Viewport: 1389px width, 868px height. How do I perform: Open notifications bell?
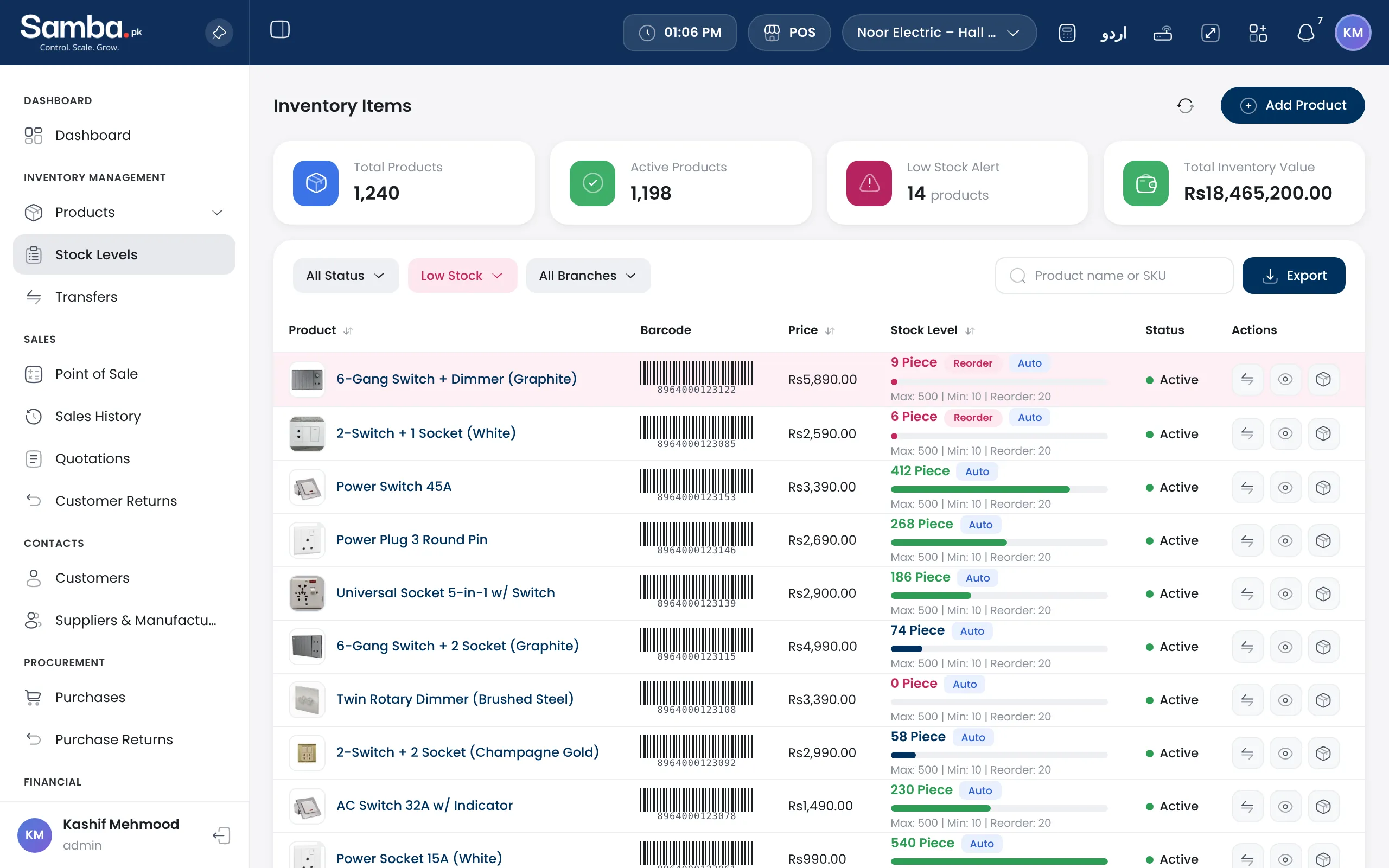tap(1306, 33)
